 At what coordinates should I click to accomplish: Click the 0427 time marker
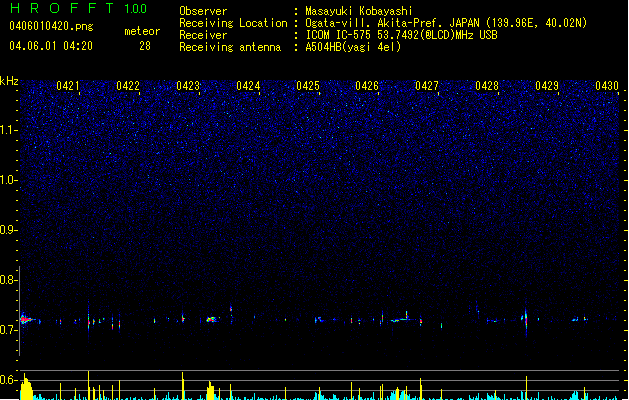pos(427,86)
